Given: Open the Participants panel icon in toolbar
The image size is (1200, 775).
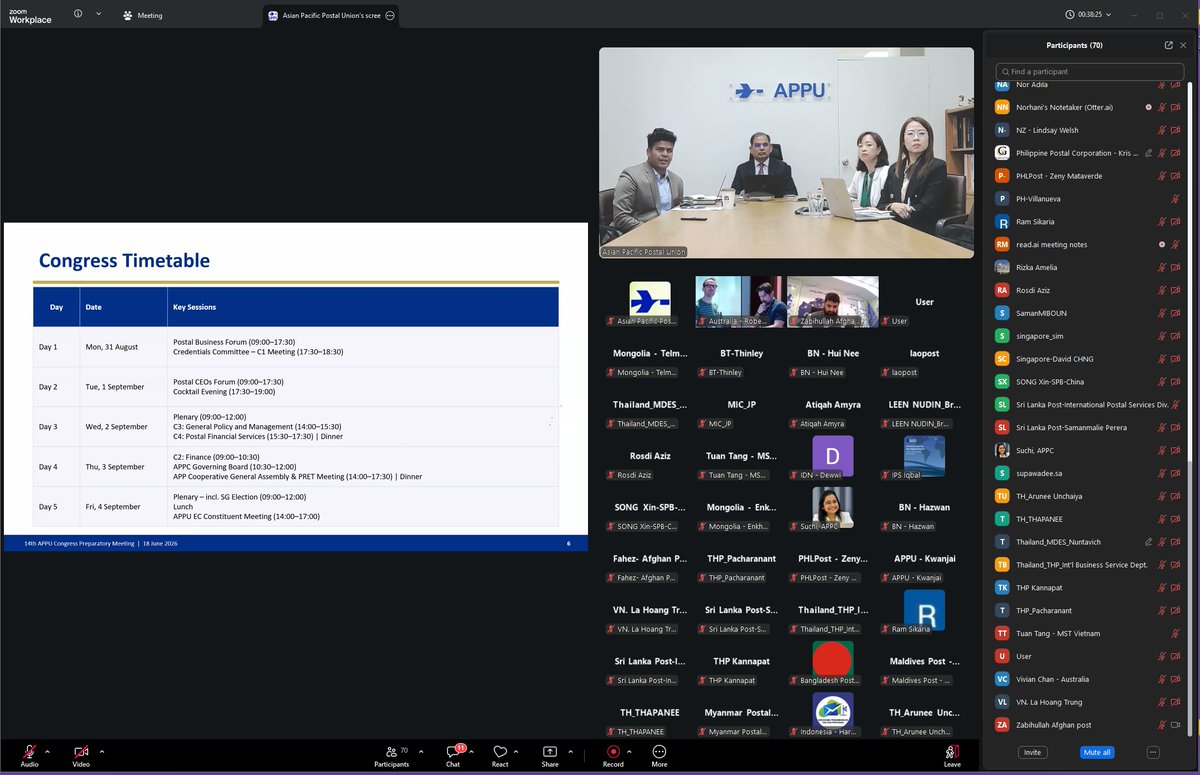Looking at the screenshot, I should [x=390, y=752].
